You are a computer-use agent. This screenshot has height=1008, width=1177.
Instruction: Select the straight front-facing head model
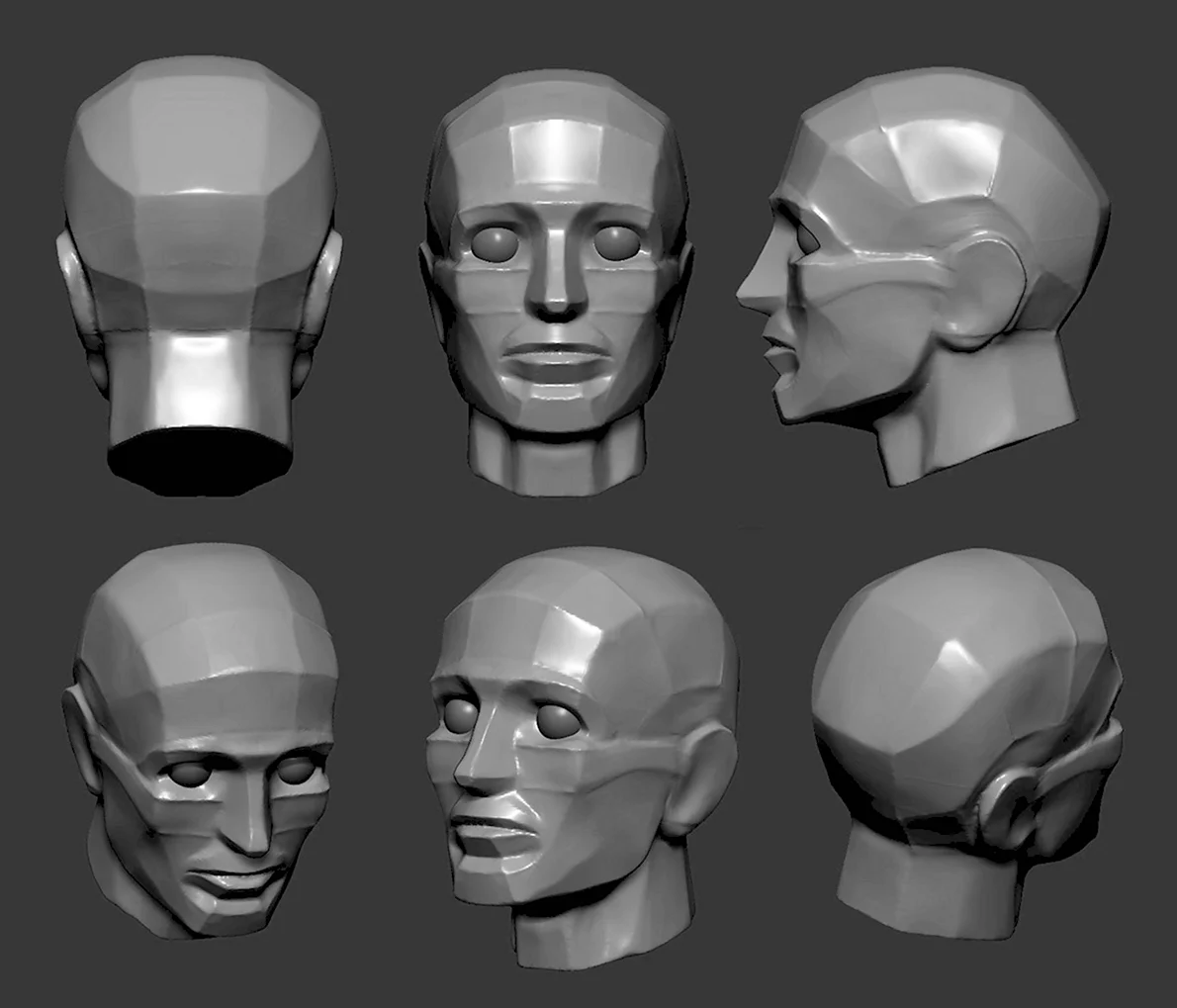coord(556,282)
